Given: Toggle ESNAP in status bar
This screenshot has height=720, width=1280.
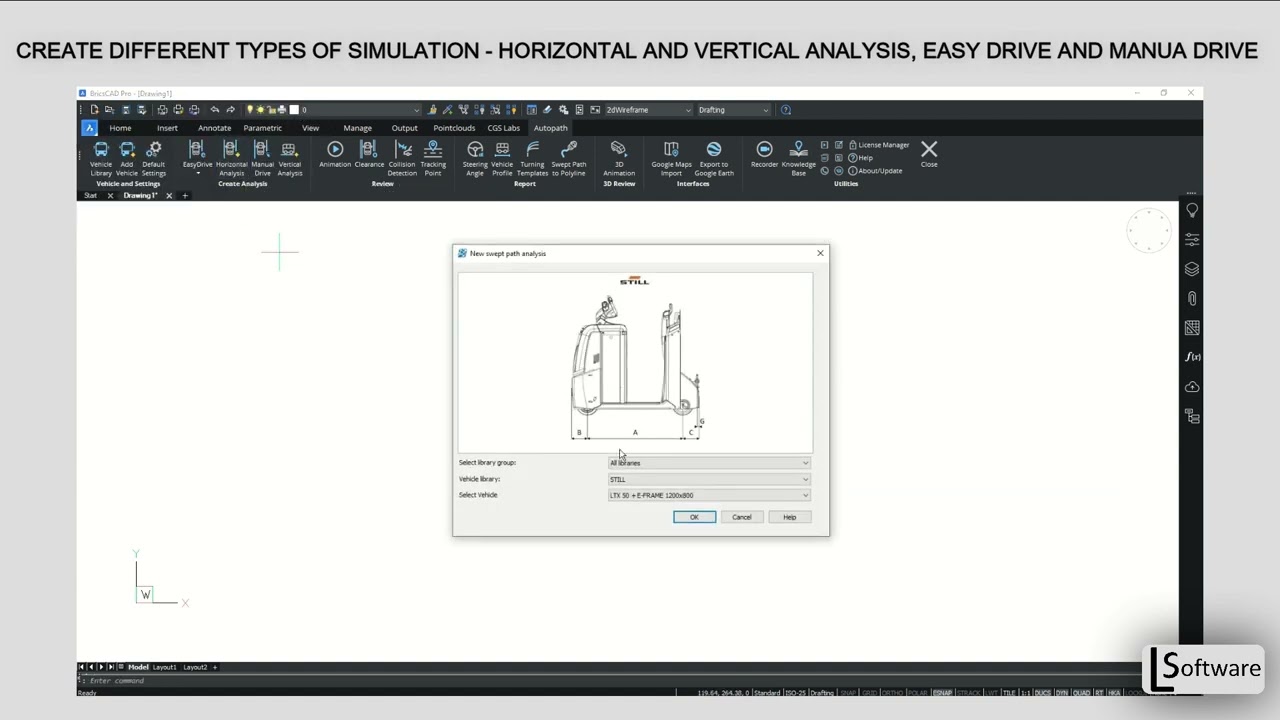Looking at the screenshot, I should click(x=943, y=693).
